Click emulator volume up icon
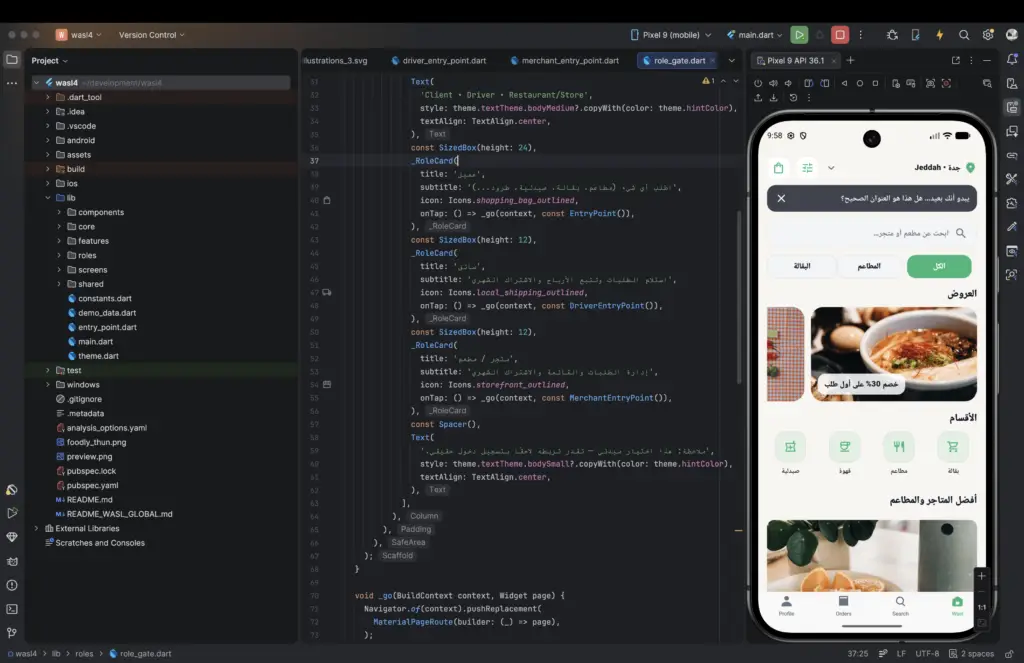Screen dimensions: 1024x663 (774, 84)
